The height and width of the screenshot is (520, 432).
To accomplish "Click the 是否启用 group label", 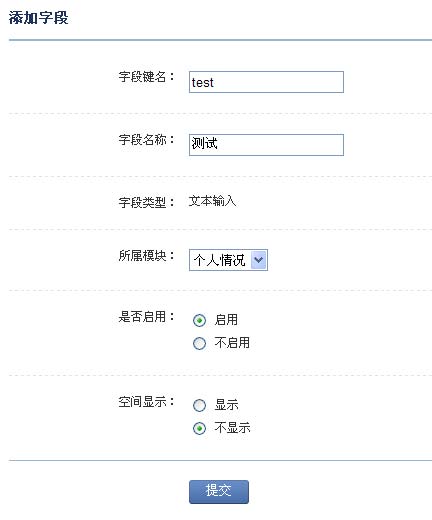I will pyautogui.click(x=146, y=316).
